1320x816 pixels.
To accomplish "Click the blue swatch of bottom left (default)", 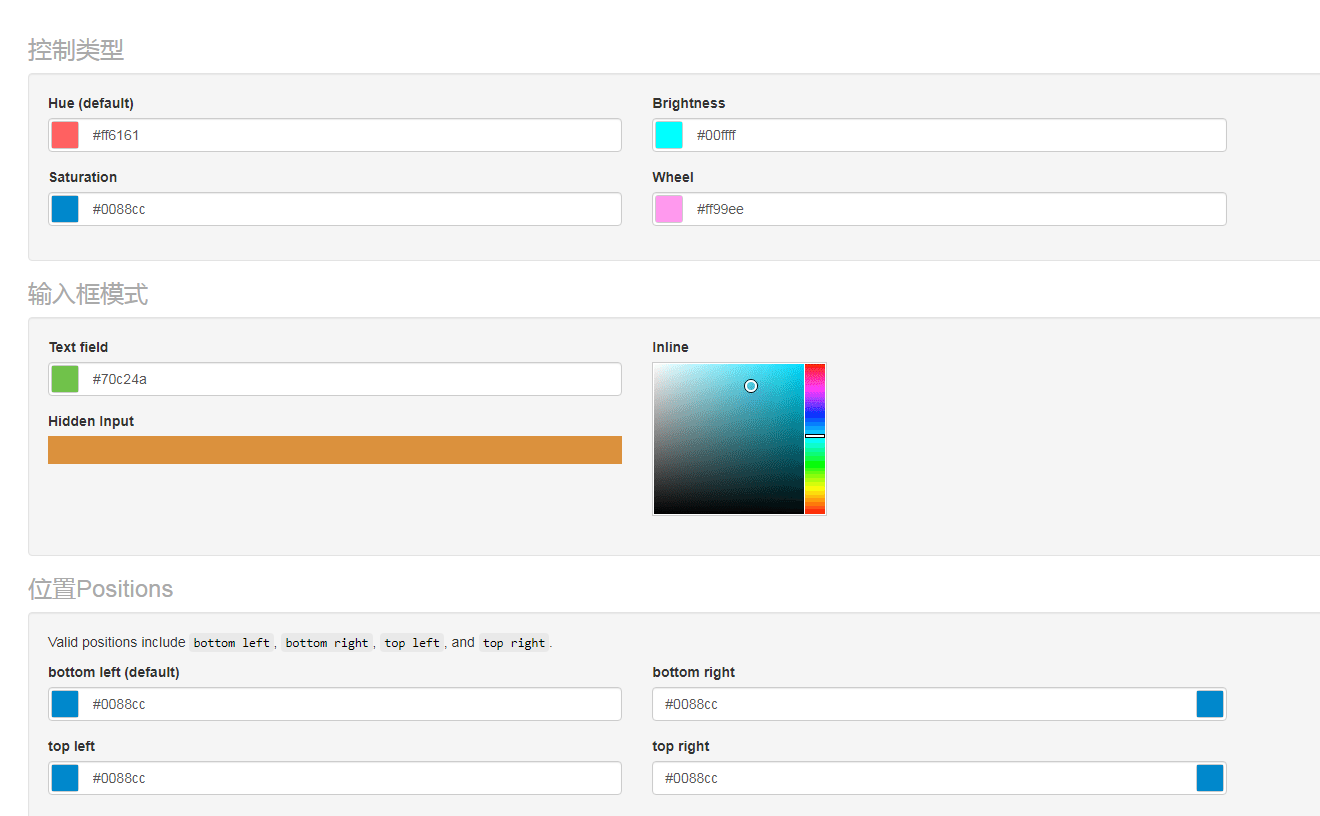I will click(65, 704).
